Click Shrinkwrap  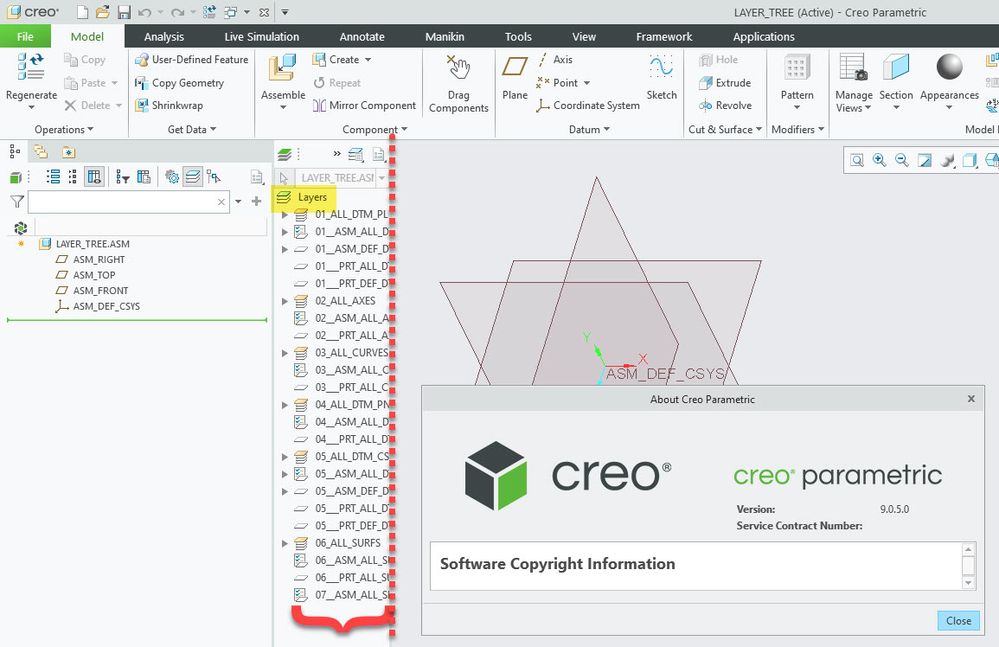click(169, 106)
